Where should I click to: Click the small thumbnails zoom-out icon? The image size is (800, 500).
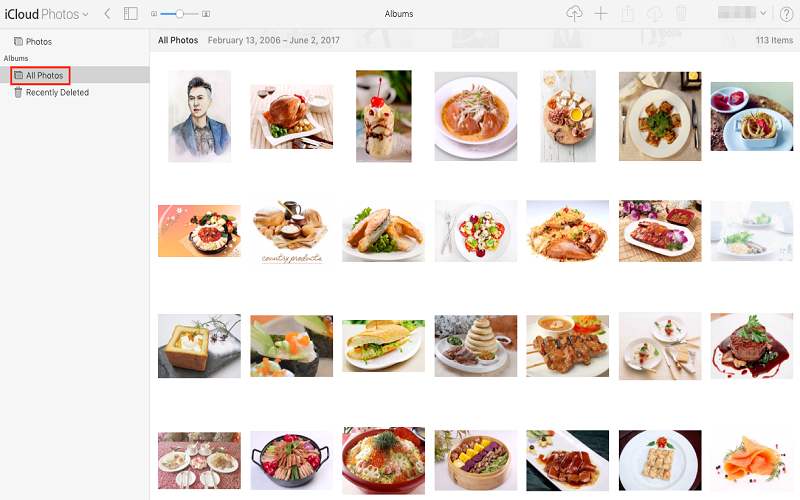(154, 14)
